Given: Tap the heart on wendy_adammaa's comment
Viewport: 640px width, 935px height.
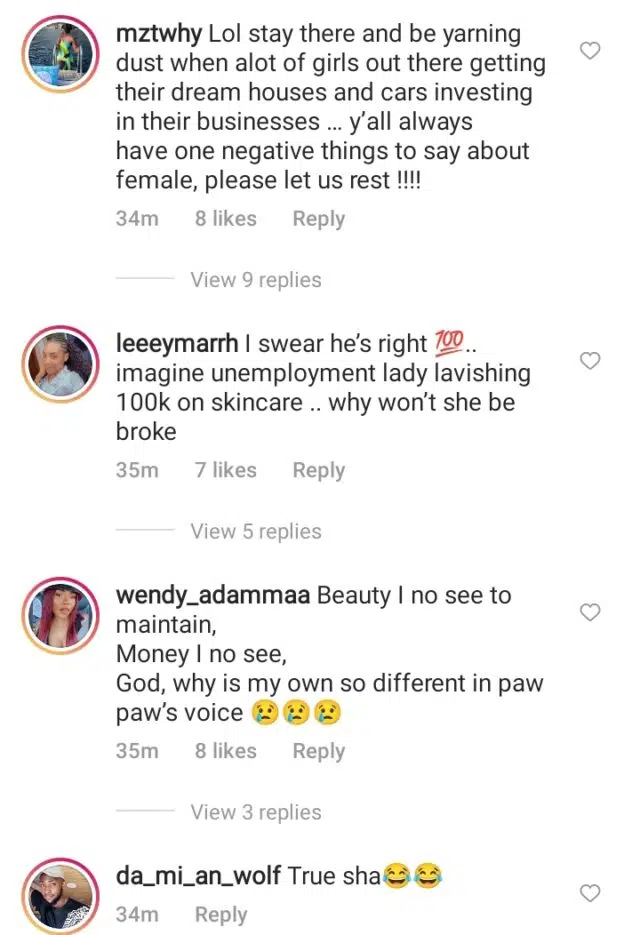Looking at the screenshot, I should tap(590, 612).
